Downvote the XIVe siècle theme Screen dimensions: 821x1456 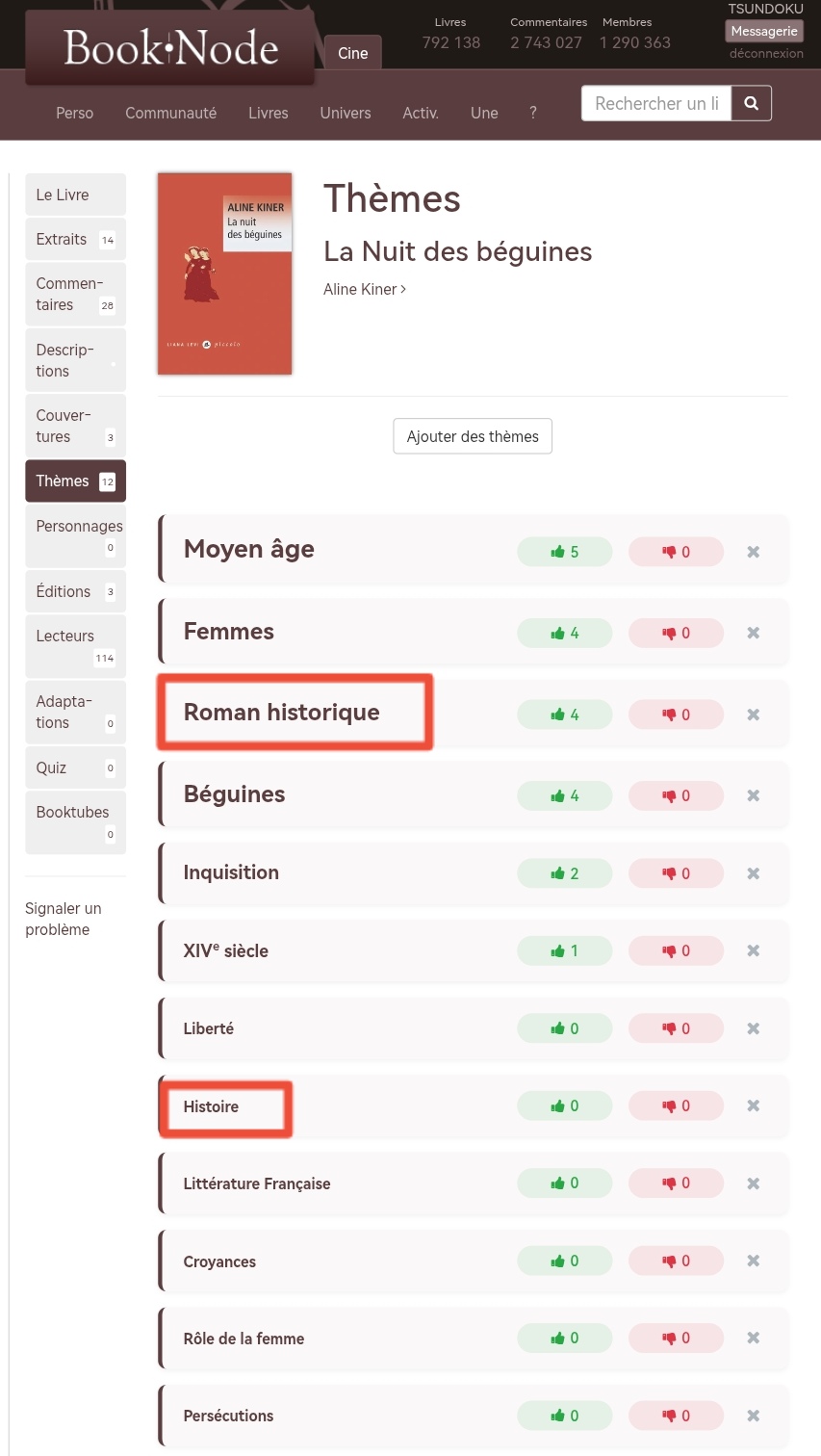(x=676, y=950)
